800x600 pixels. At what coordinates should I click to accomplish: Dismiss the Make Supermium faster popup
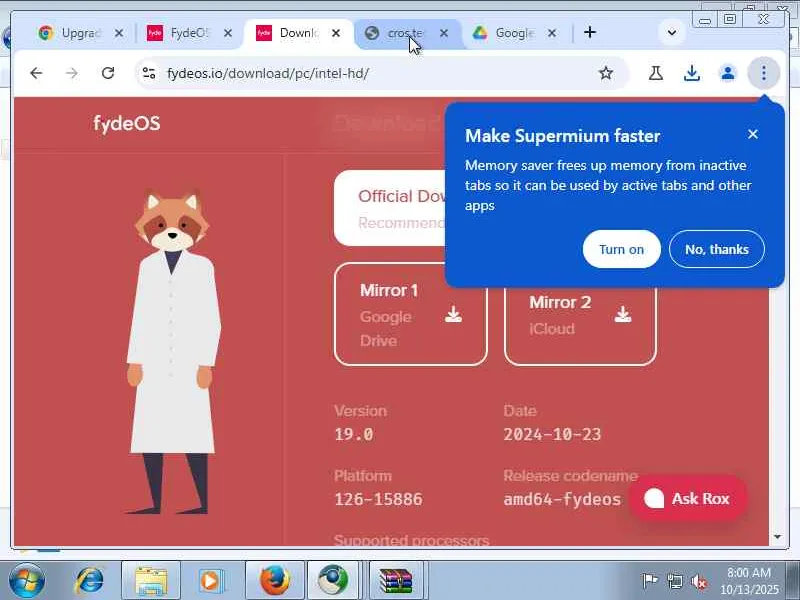[x=753, y=134]
